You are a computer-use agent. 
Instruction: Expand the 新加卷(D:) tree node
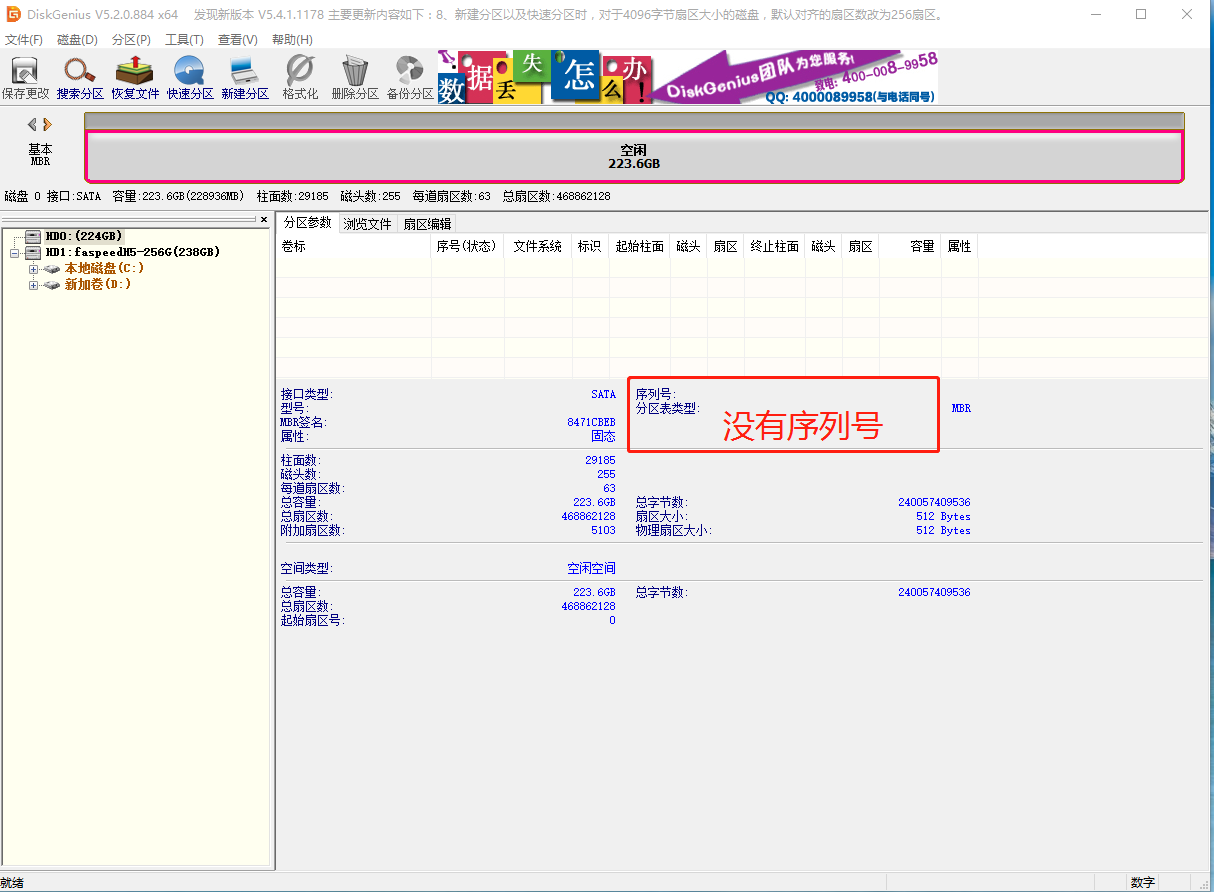34,285
